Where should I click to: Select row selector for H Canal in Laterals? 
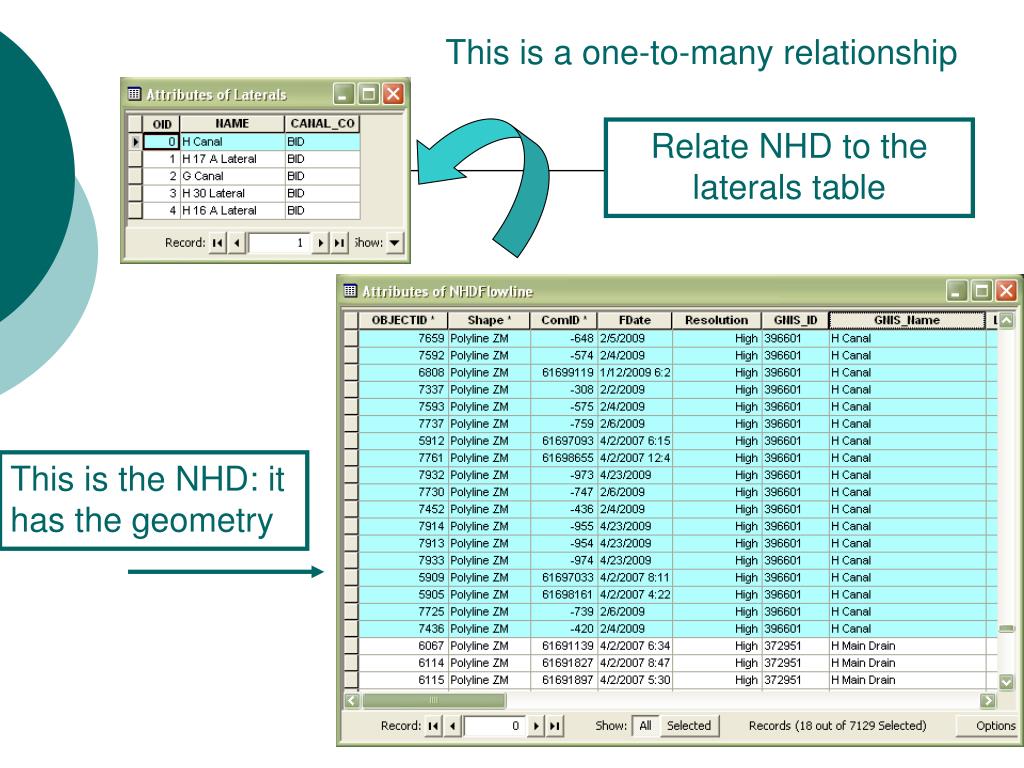[x=135, y=142]
